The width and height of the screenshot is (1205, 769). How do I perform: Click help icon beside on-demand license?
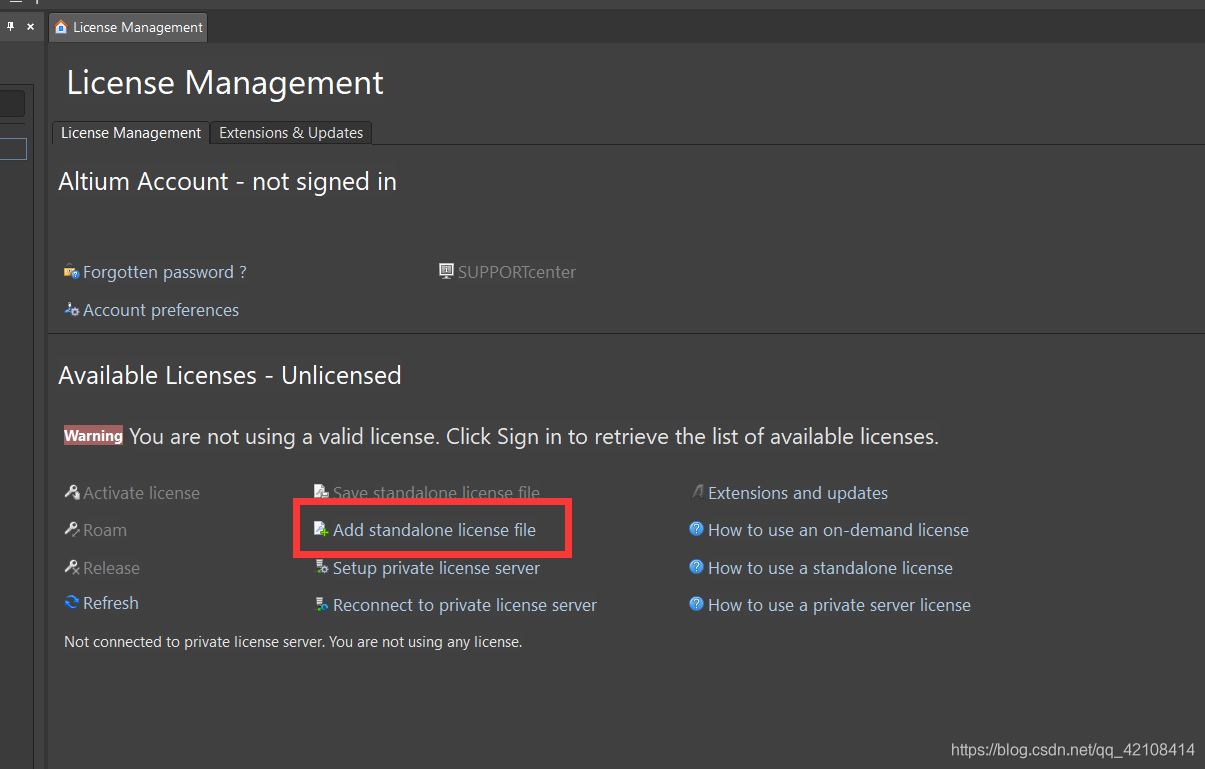(697, 529)
